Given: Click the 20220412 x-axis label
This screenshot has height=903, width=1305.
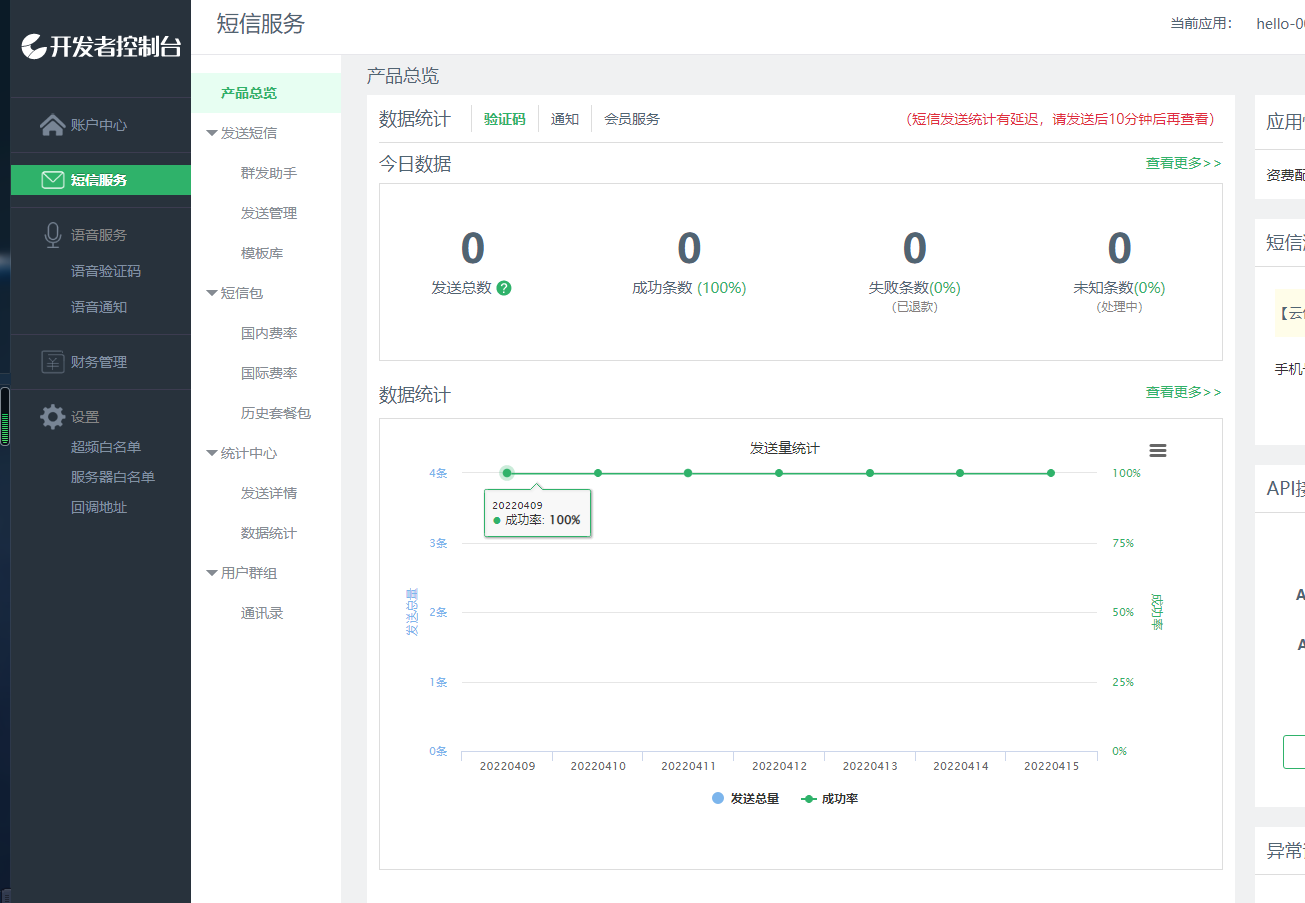Looking at the screenshot, I should (779, 766).
